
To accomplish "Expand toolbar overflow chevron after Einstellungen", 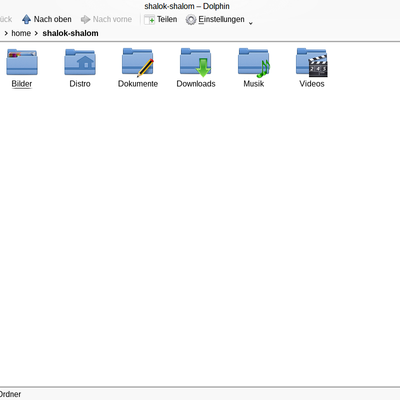I will point(251,23).
